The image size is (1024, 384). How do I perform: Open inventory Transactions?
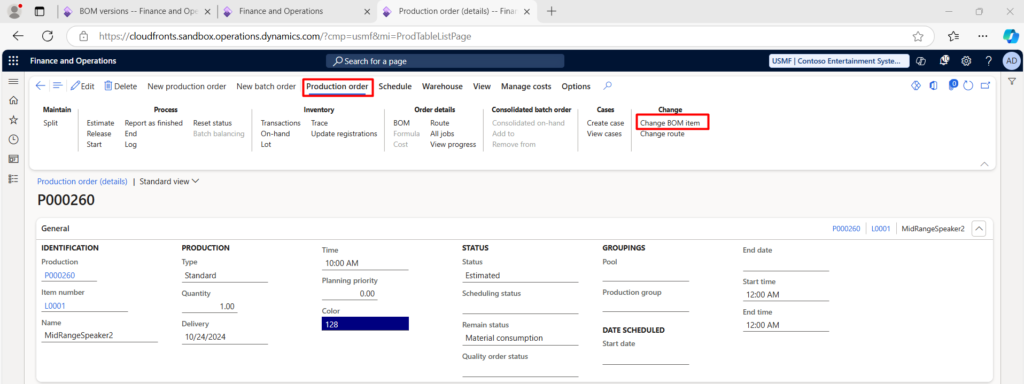point(281,123)
